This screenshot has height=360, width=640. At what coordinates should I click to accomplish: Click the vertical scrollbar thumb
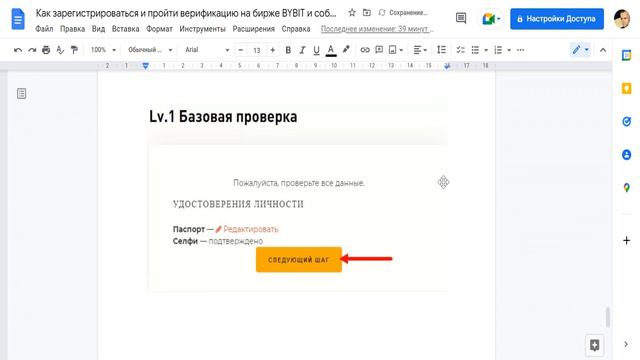[x=608, y=318]
